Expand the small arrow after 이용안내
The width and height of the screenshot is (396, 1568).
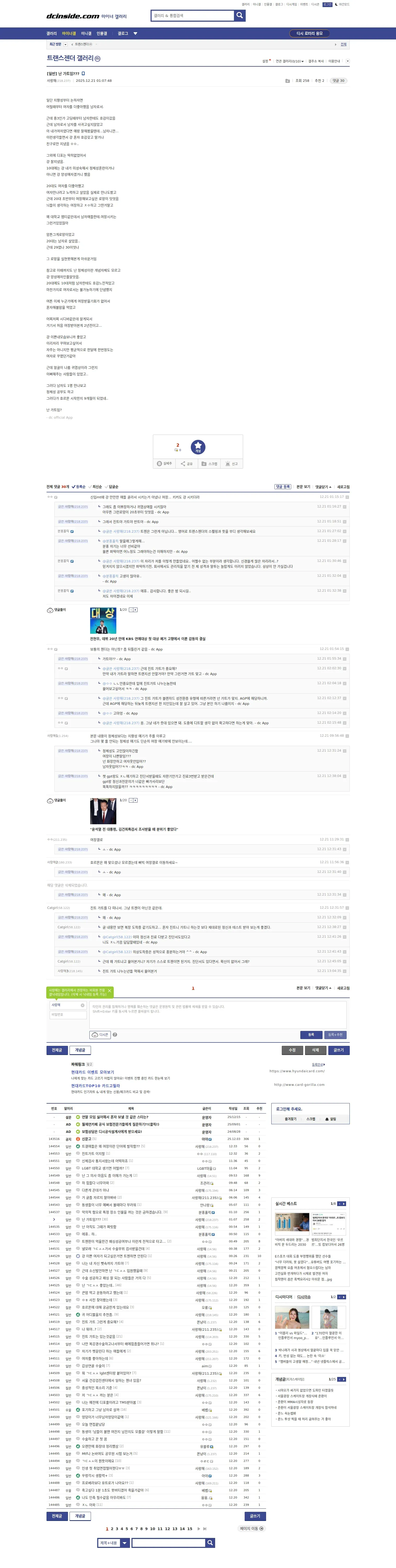point(348,61)
